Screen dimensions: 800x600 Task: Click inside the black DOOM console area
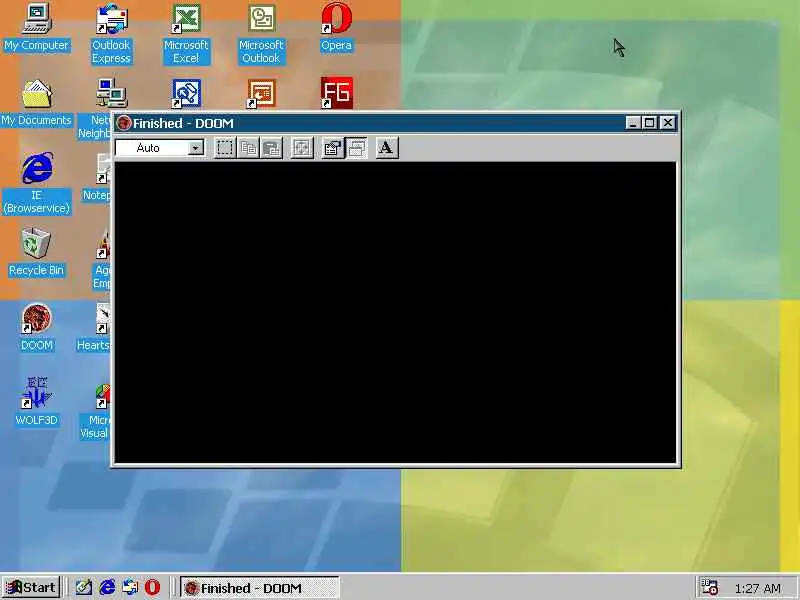395,312
